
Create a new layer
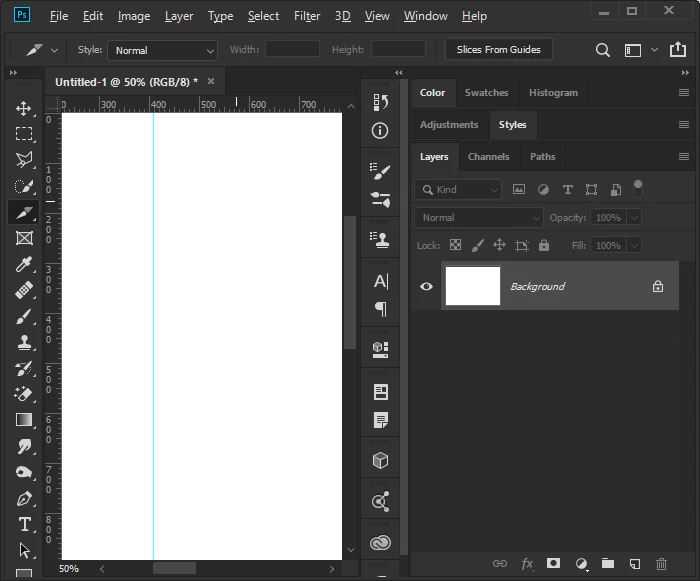tap(634, 564)
